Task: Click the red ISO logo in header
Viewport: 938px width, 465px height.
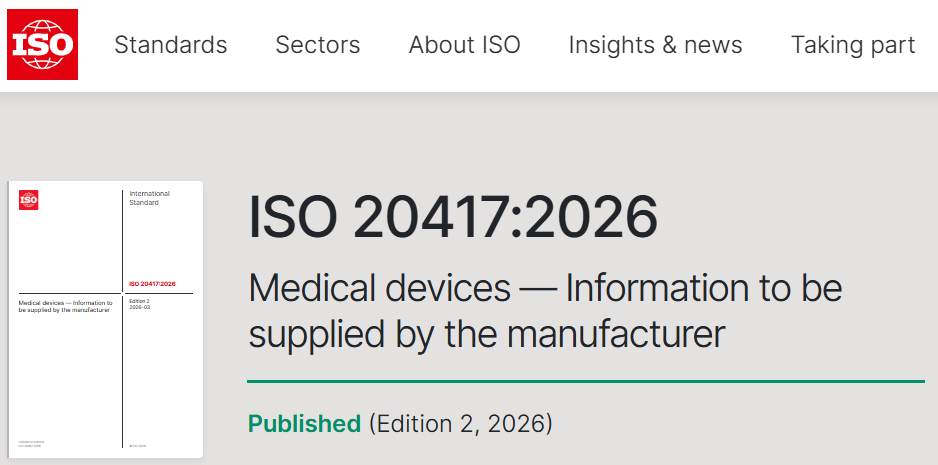Action: pos(42,45)
